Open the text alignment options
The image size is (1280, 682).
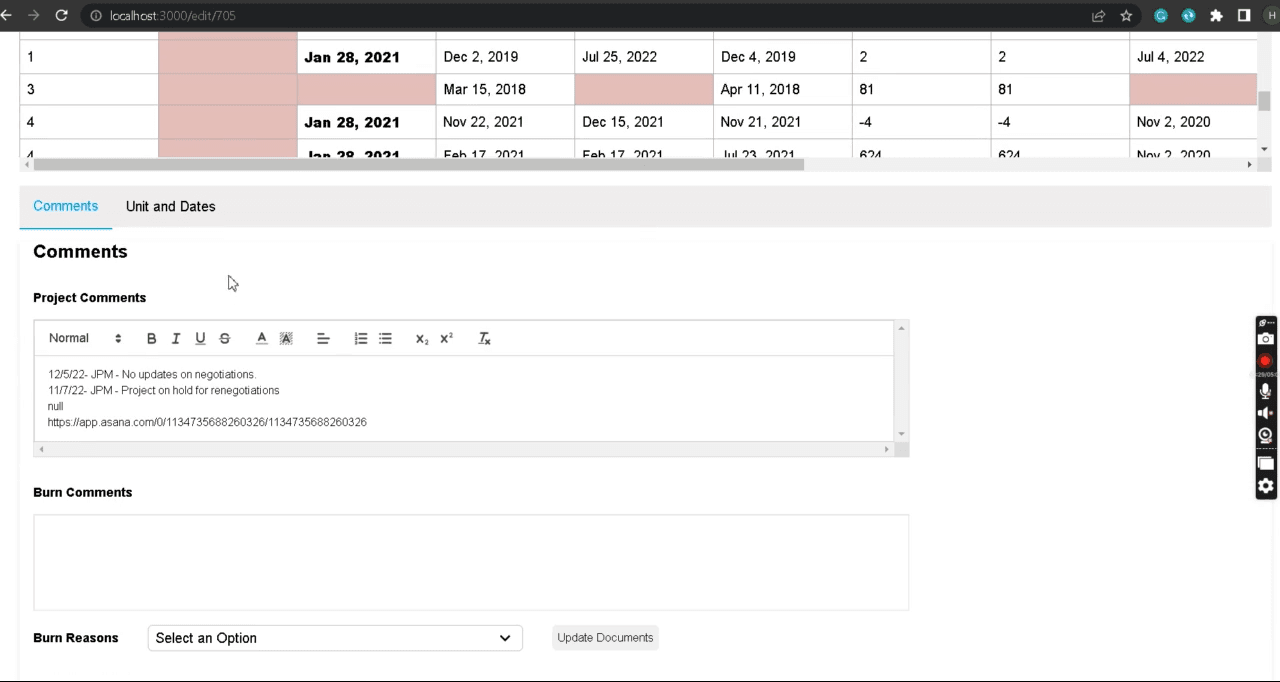[x=323, y=339]
